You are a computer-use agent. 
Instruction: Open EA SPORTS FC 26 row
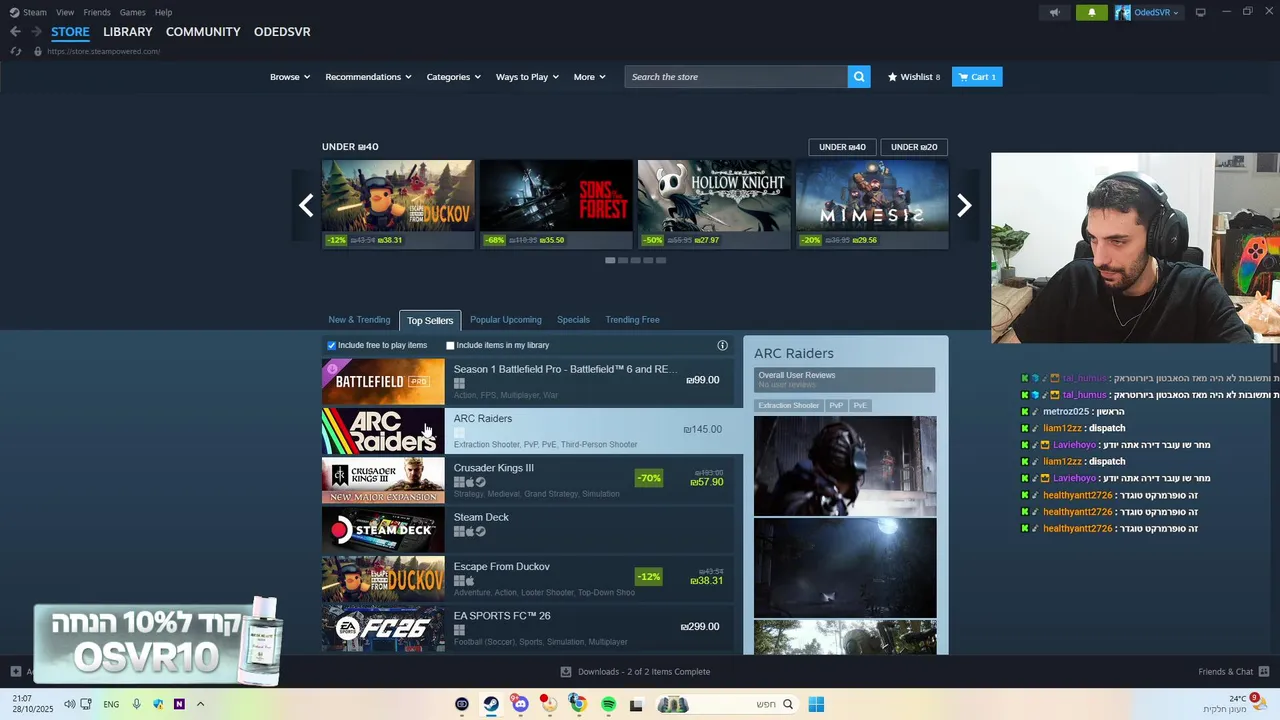[528, 628]
